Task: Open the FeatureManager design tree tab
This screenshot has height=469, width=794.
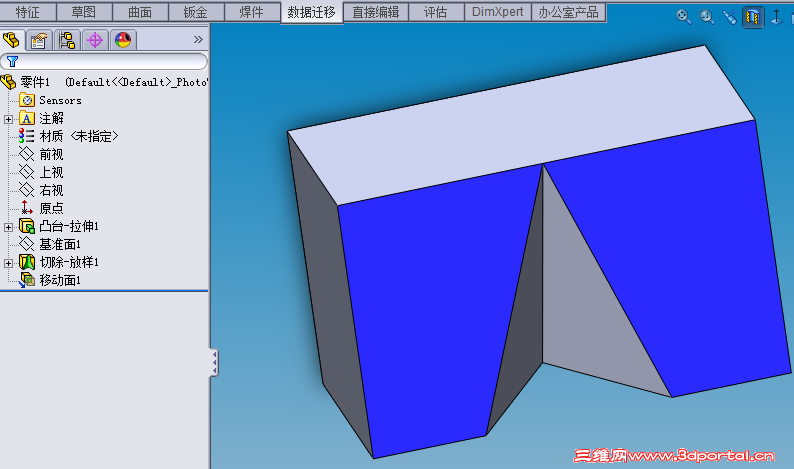Action: pyautogui.click(x=11, y=40)
